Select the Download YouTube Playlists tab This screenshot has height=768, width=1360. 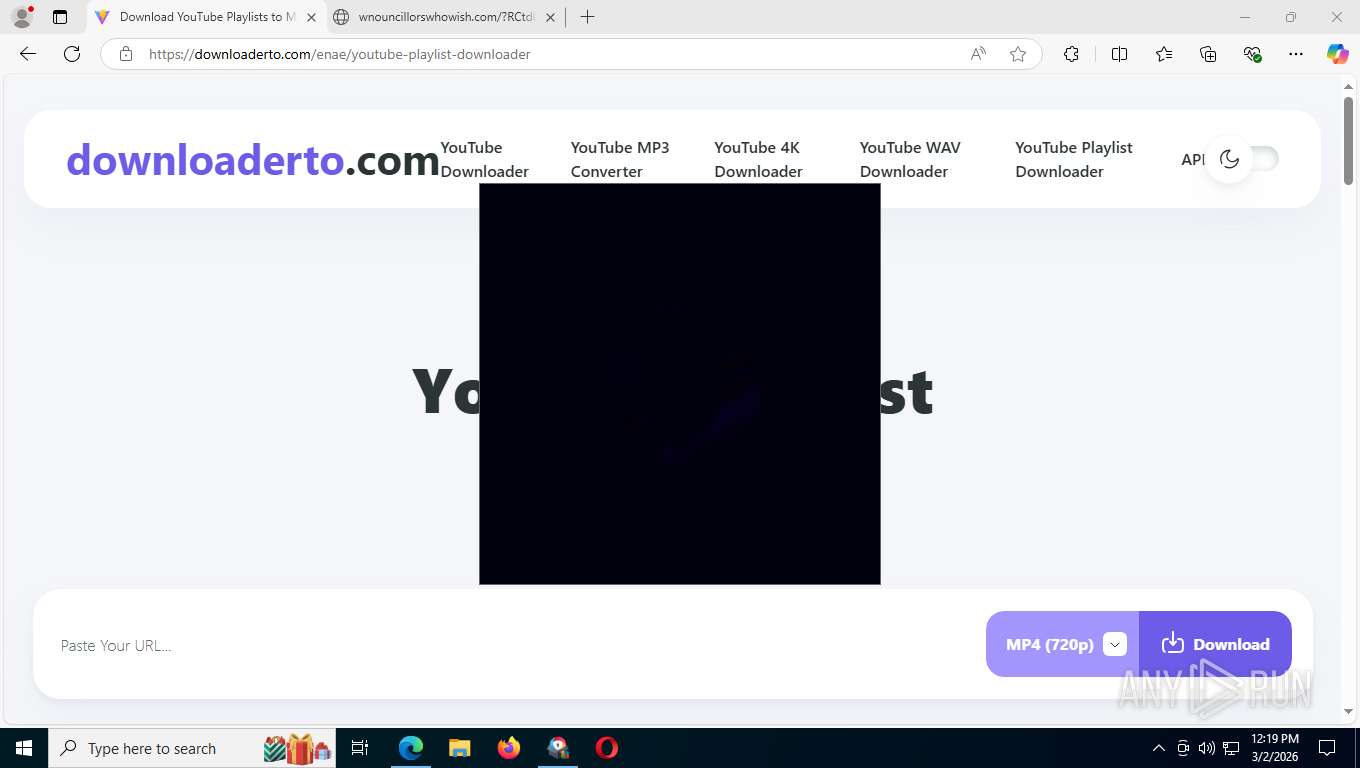coord(207,17)
